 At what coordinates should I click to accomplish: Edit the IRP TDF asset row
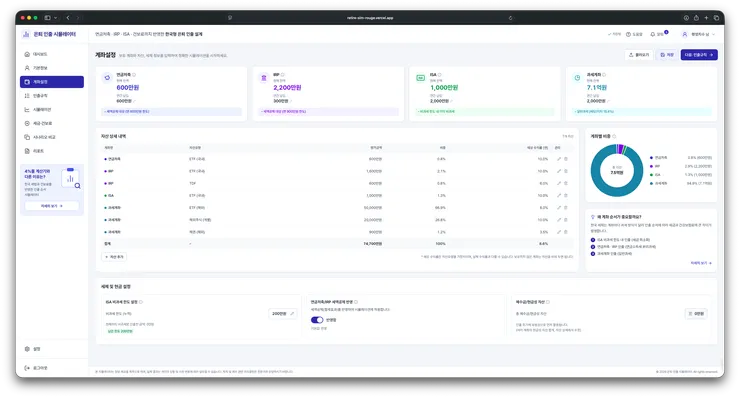click(x=559, y=183)
